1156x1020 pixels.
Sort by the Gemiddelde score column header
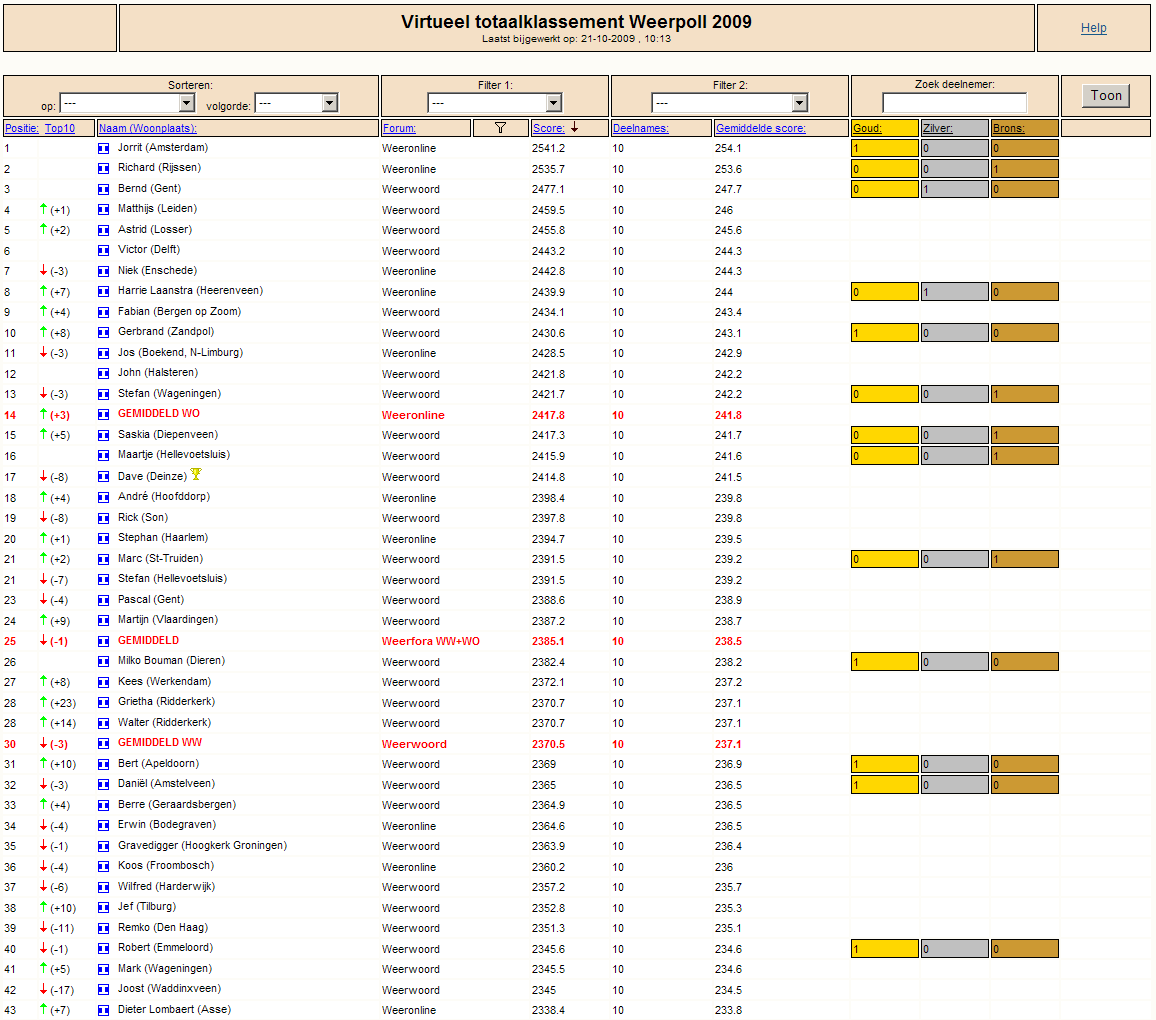[761, 128]
